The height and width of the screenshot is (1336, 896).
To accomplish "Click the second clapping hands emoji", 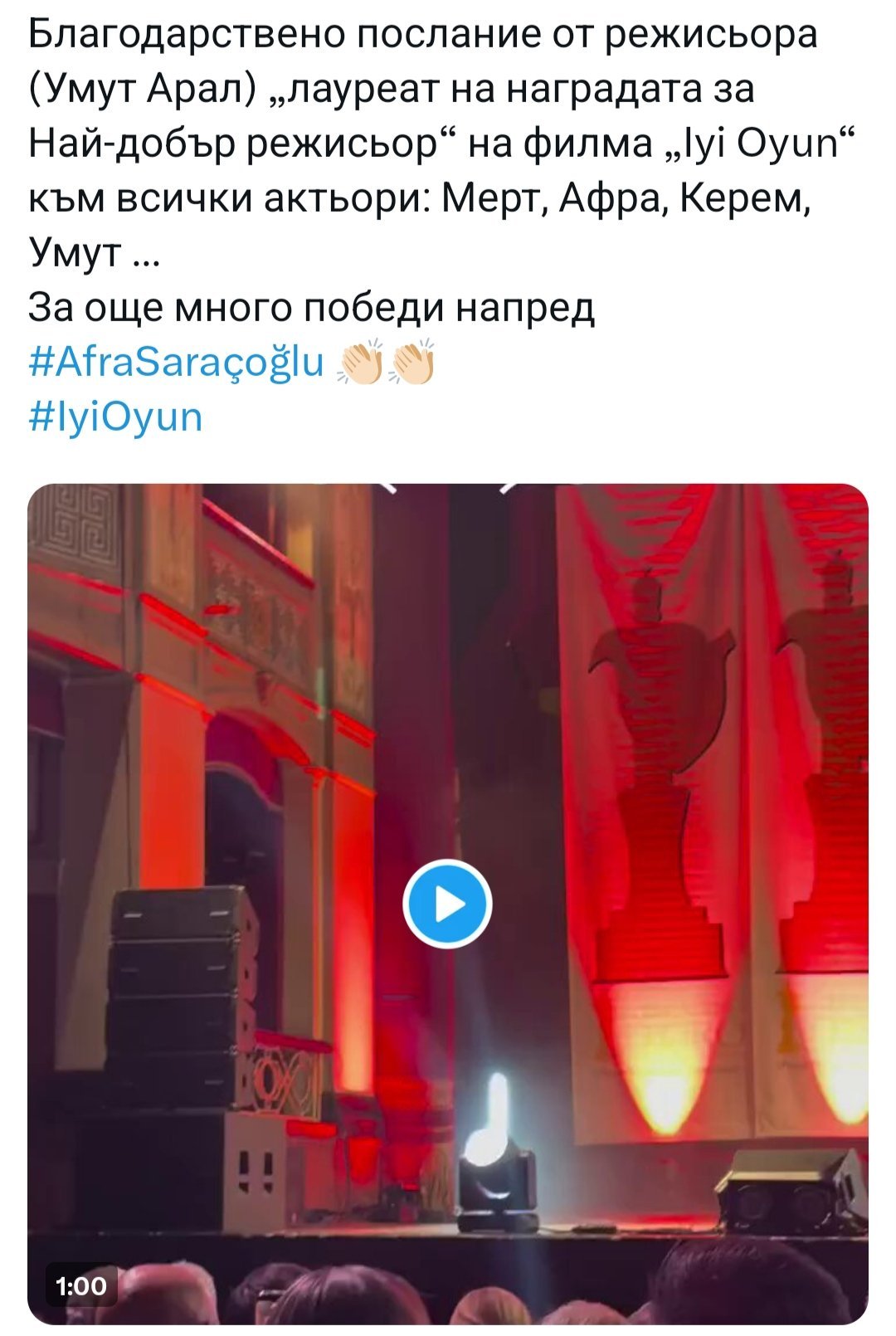I will coord(412,362).
